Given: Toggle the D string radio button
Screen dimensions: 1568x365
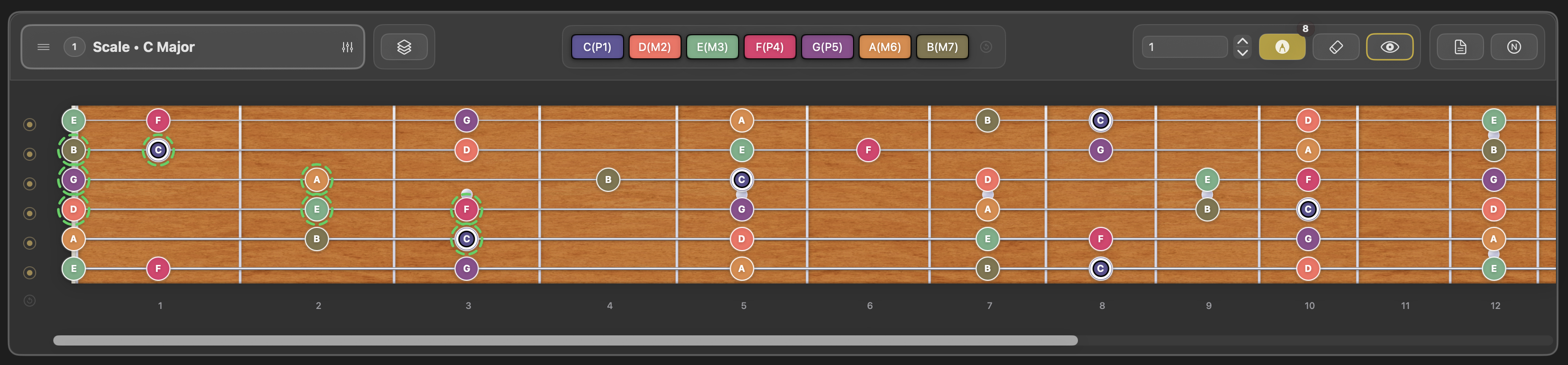Looking at the screenshot, I should pos(29,214).
